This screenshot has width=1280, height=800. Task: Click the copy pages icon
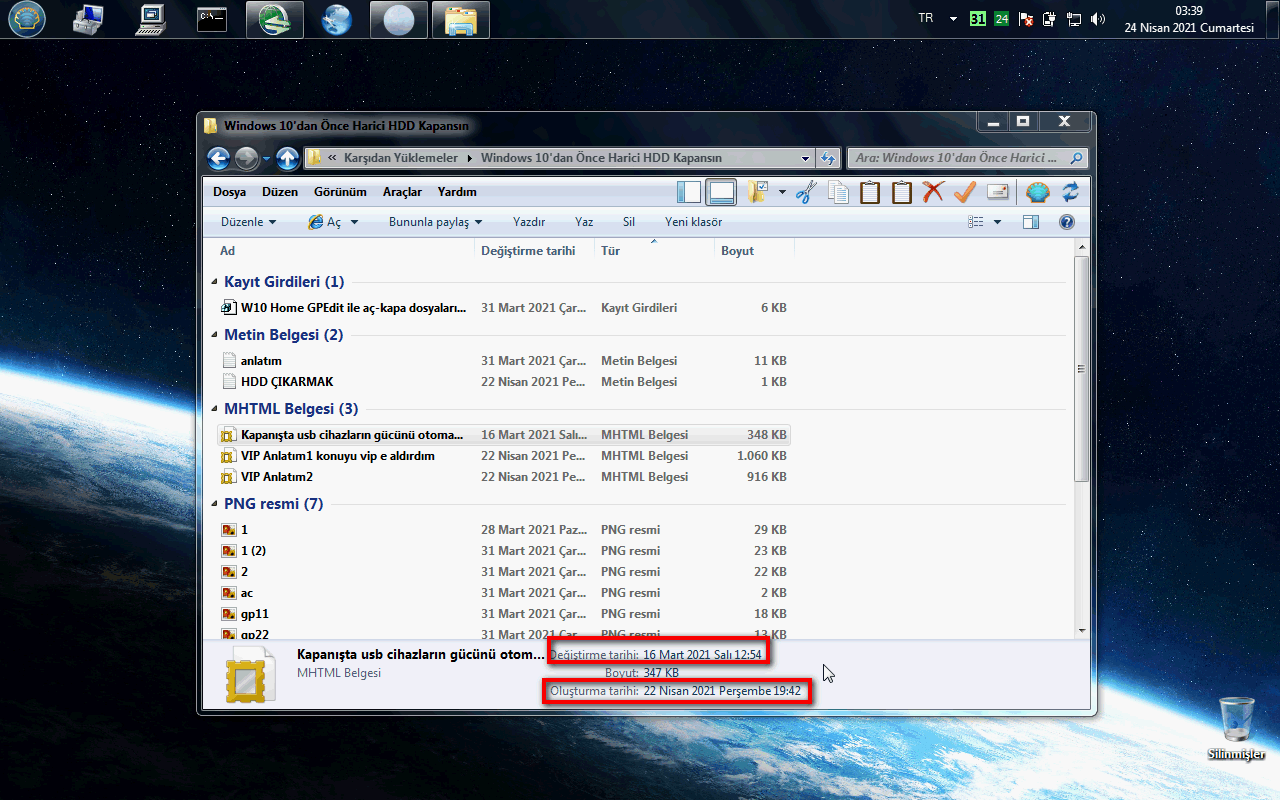coord(838,192)
